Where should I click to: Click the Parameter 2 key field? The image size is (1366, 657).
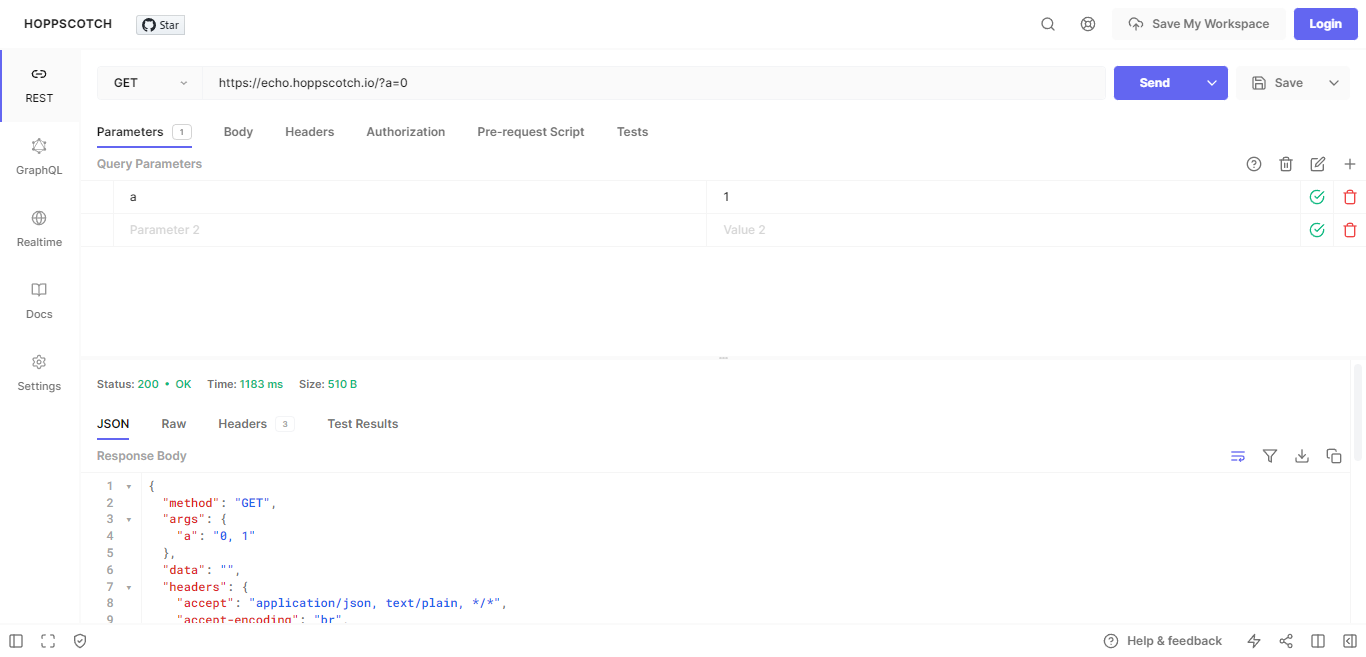click(x=410, y=230)
